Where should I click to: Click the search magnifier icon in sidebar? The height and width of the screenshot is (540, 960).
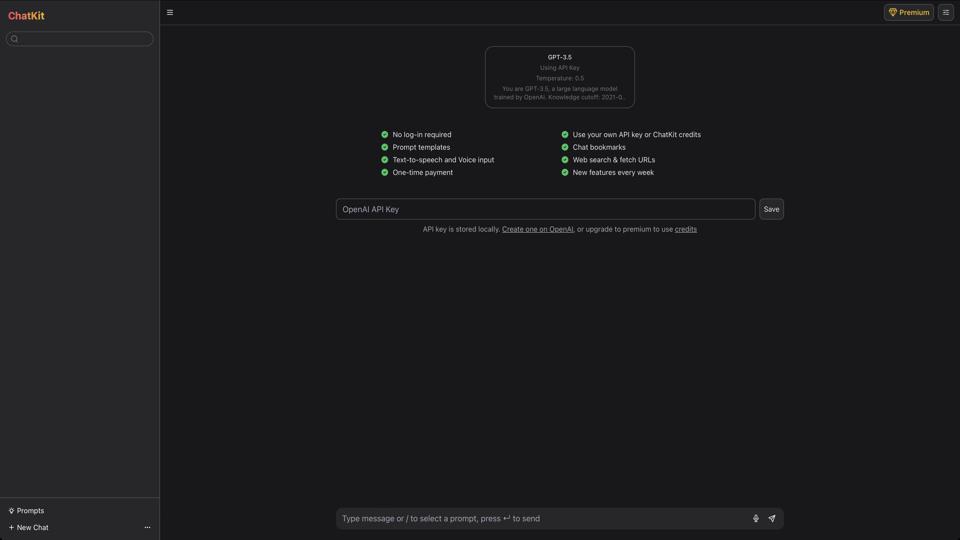14,39
